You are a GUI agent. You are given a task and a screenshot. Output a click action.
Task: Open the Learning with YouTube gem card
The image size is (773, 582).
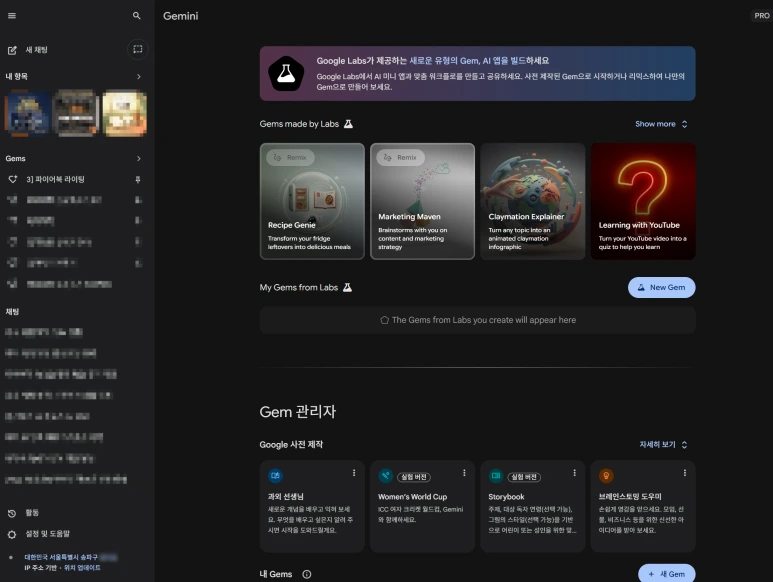point(643,201)
